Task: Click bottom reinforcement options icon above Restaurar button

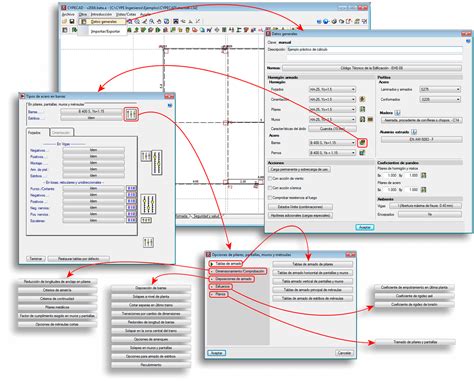Action: click(x=148, y=242)
